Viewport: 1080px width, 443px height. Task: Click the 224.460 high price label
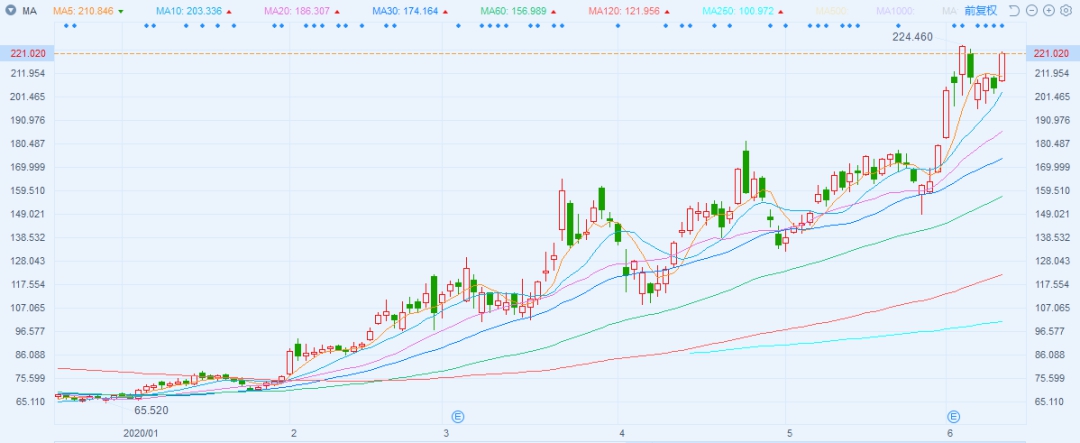coord(913,38)
